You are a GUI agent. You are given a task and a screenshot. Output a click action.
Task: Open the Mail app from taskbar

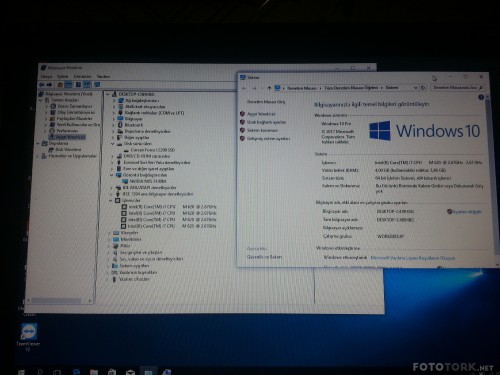(x=130, y=372)
